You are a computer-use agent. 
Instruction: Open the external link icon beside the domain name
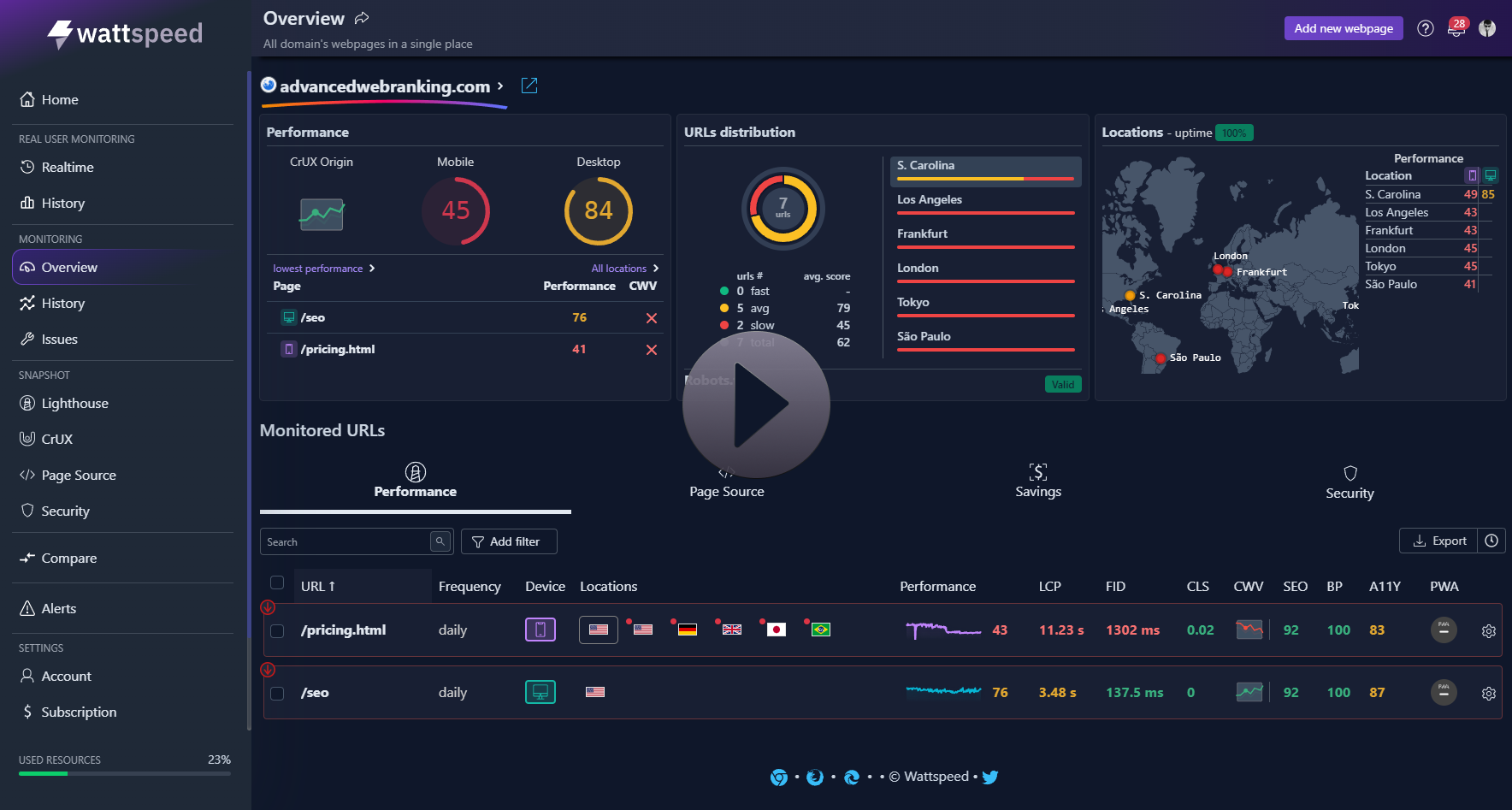click(529, 86)
